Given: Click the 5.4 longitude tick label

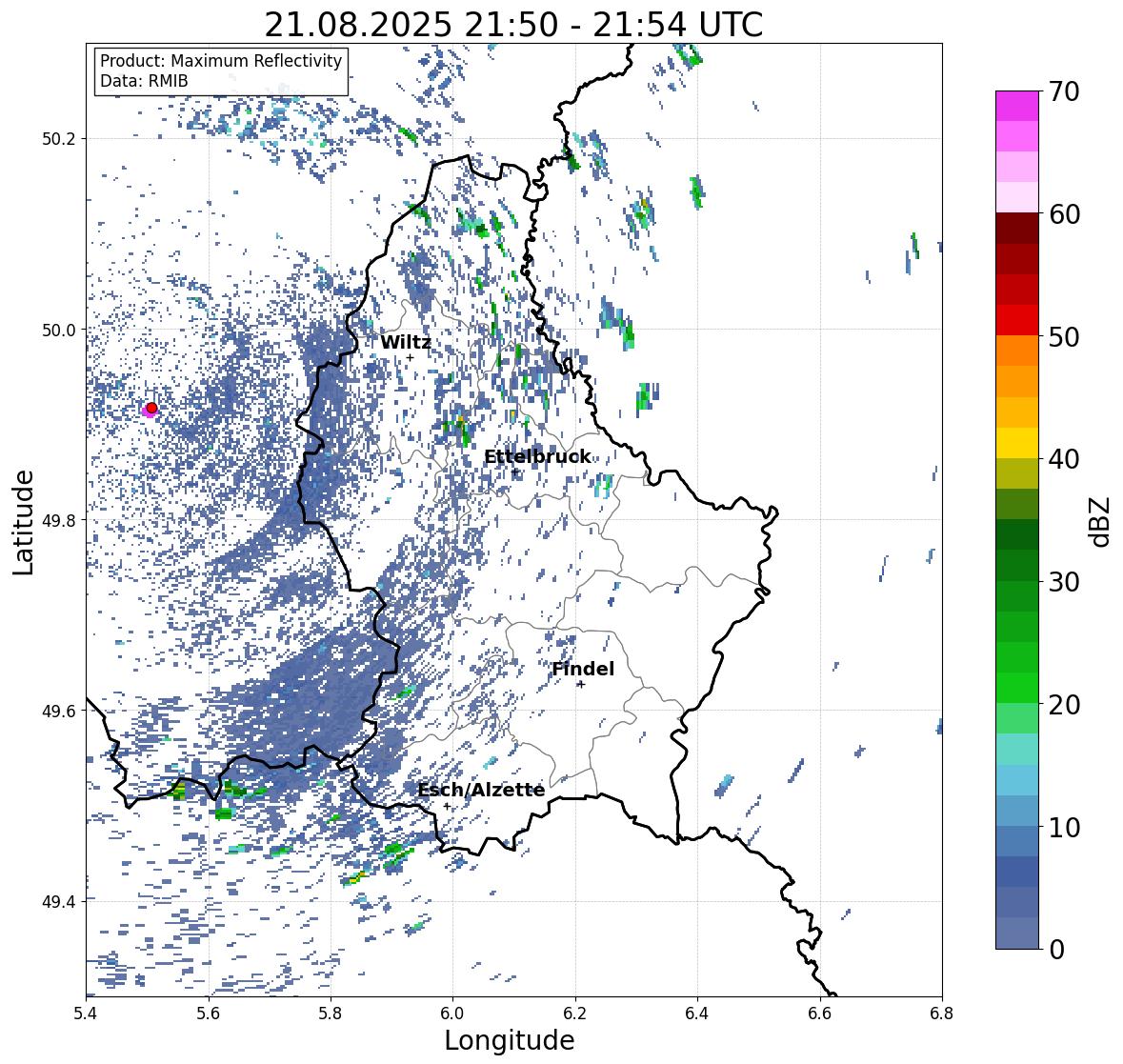Looking at the screenshot, I should pyautogui.click(x=86, y=1014).
